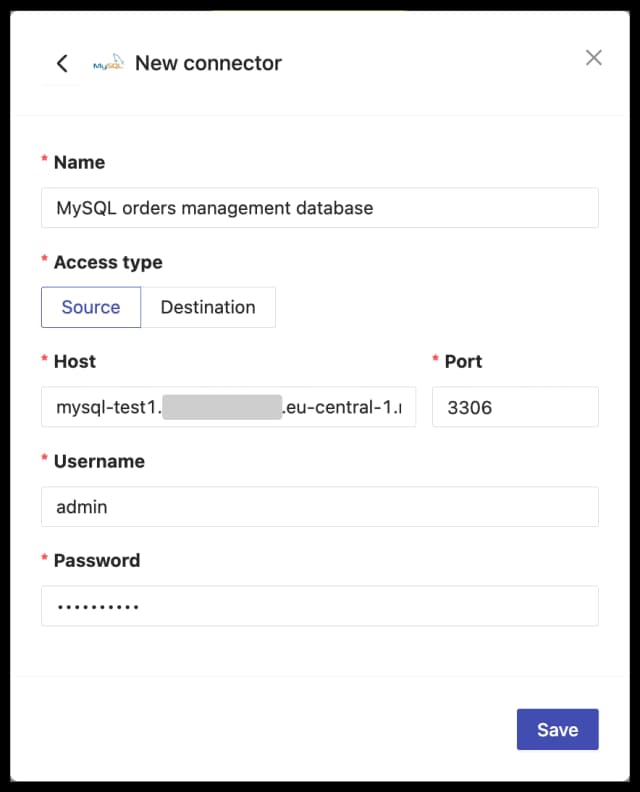Select Destination access type
Image resolution: width=640 pixels, height=792 pixels.
click(x=208, y=307)
